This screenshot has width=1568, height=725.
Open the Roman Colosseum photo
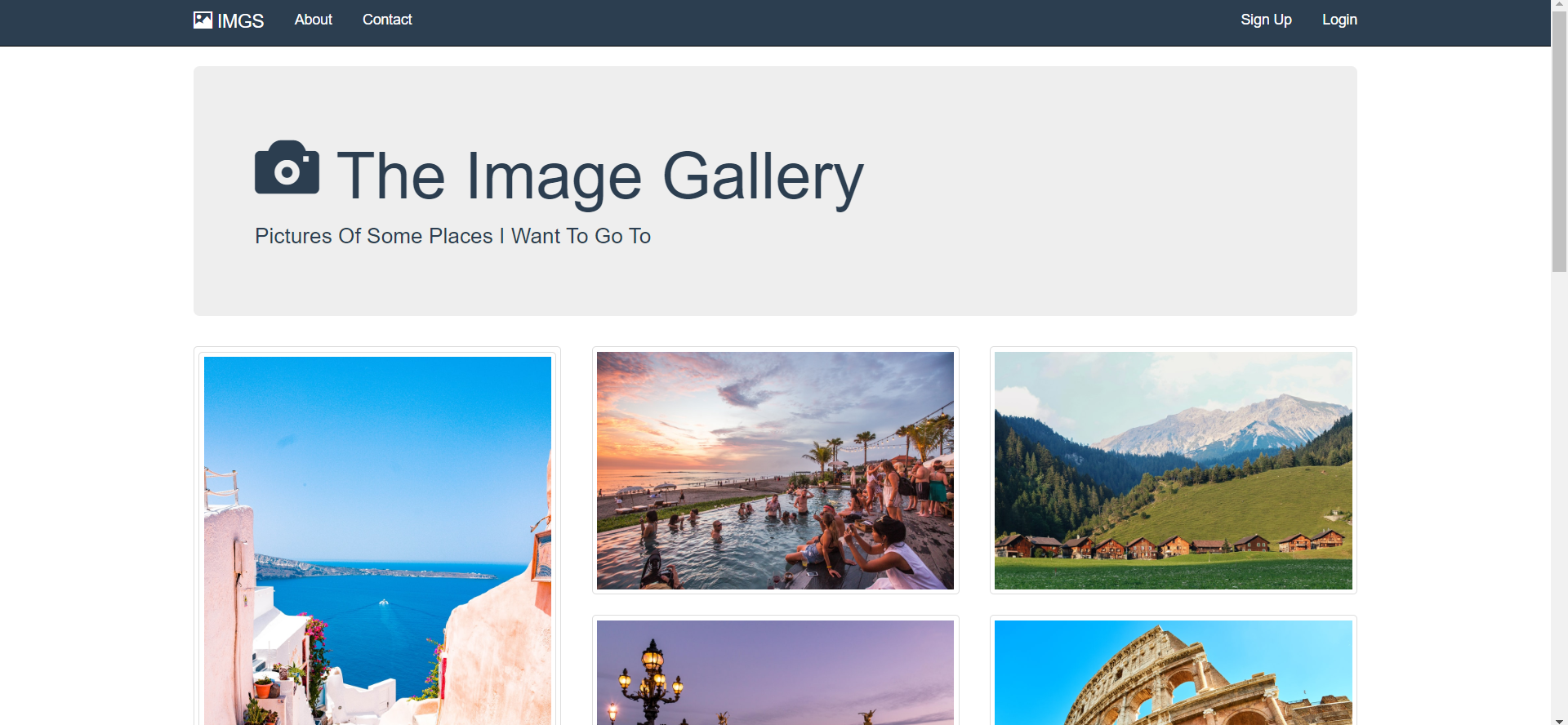coord(1173,672)
